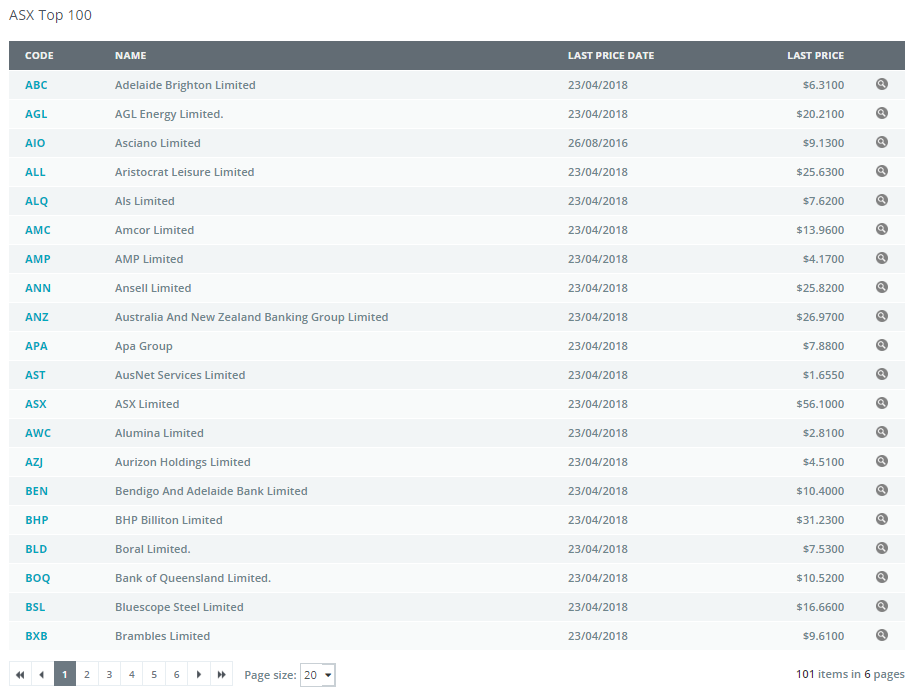Image resolution: width=915 pixels, height=697 pixels.
Task: Select page 6 in the pager
Action: [x=176, y=675]
